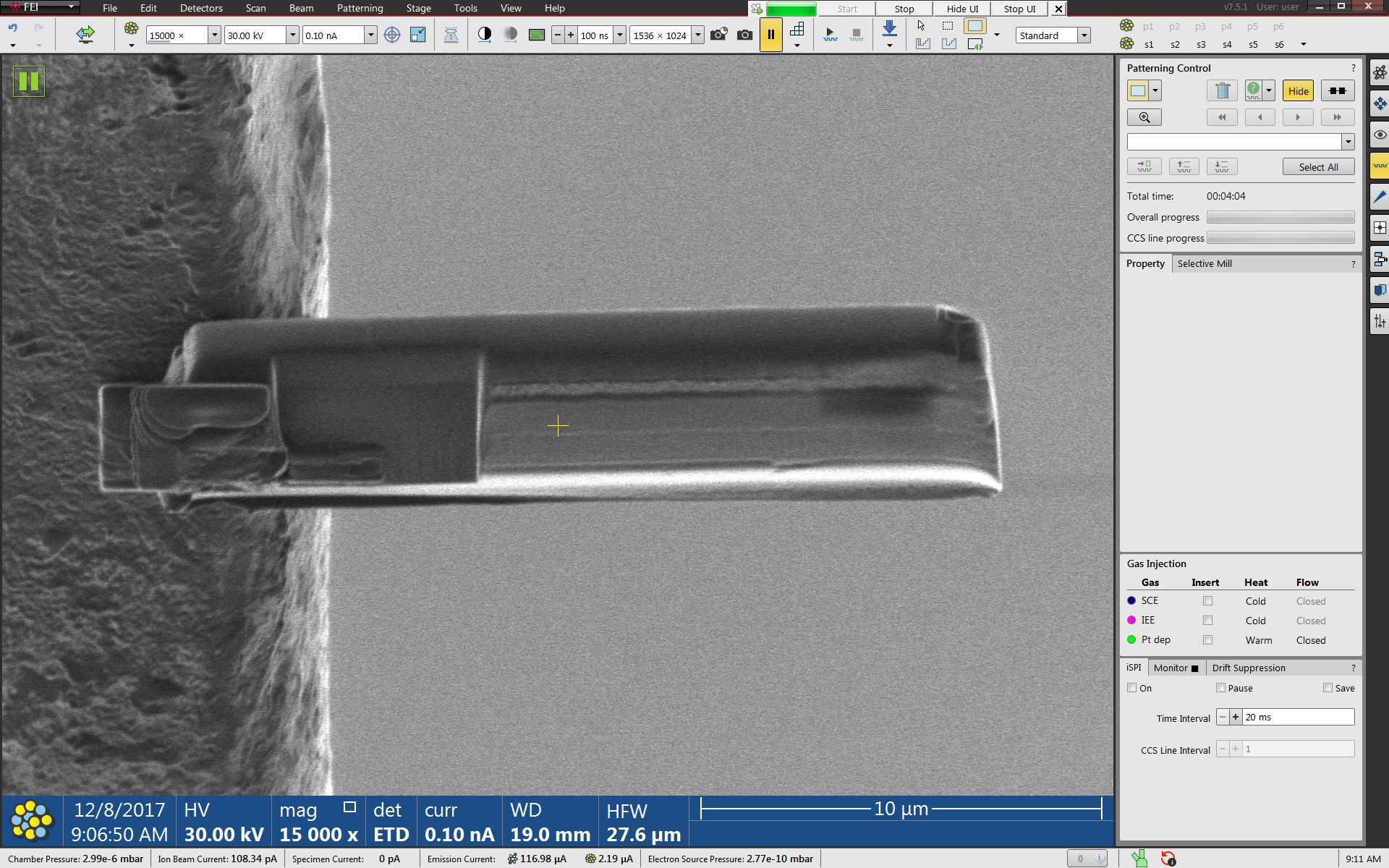Viewport: 1389px width, 868px height.
Task: Click the pause scanning toolbar button
Action: click(x=770, y=35)
